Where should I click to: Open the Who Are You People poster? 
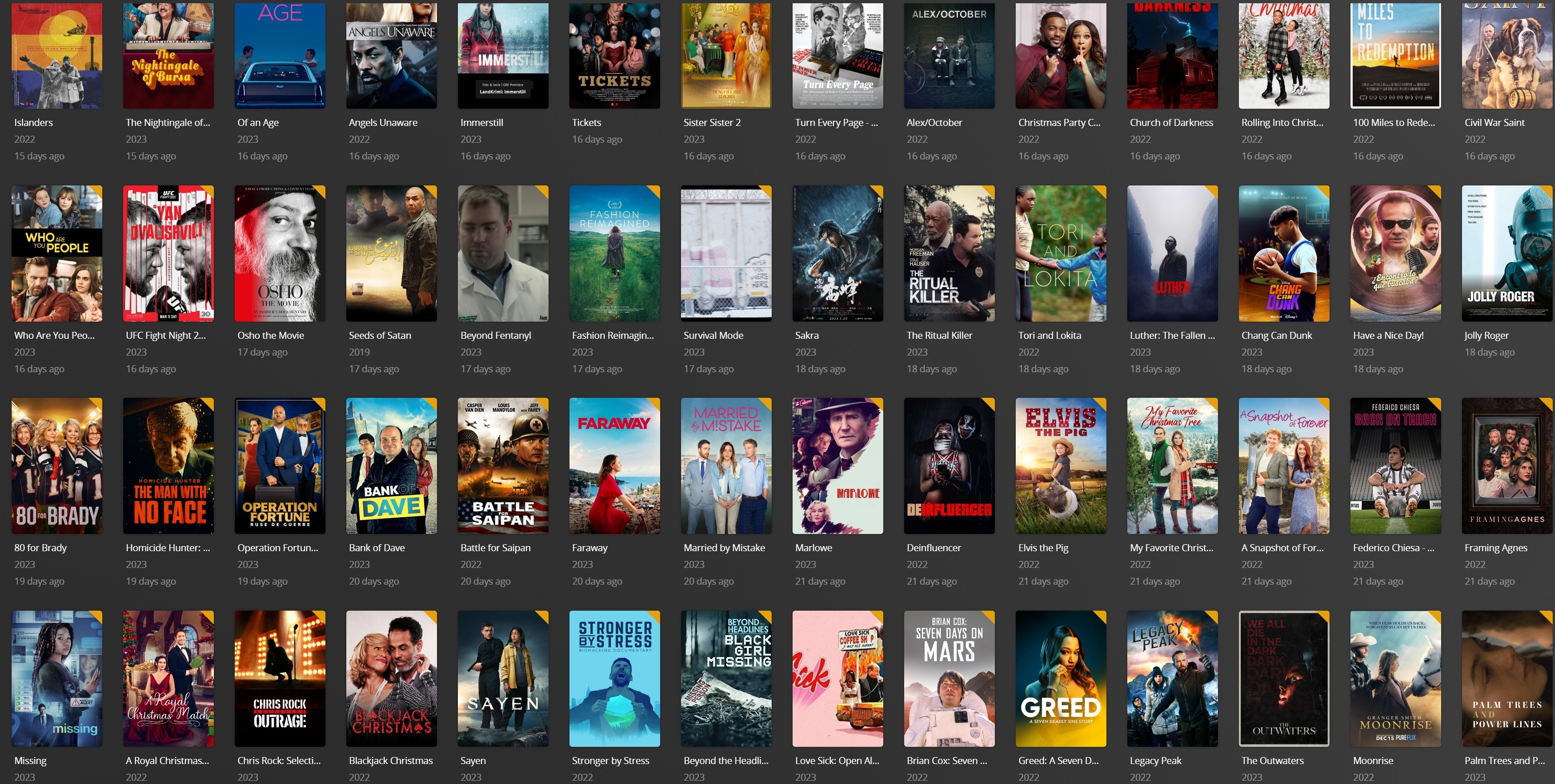(x=57, y=253)
